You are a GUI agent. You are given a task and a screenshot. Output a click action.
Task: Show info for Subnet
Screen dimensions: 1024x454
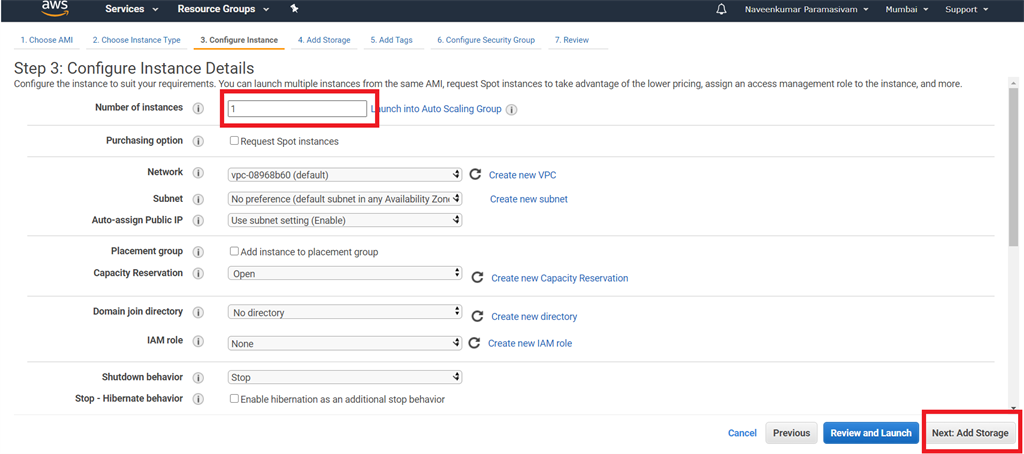point(199,199)
